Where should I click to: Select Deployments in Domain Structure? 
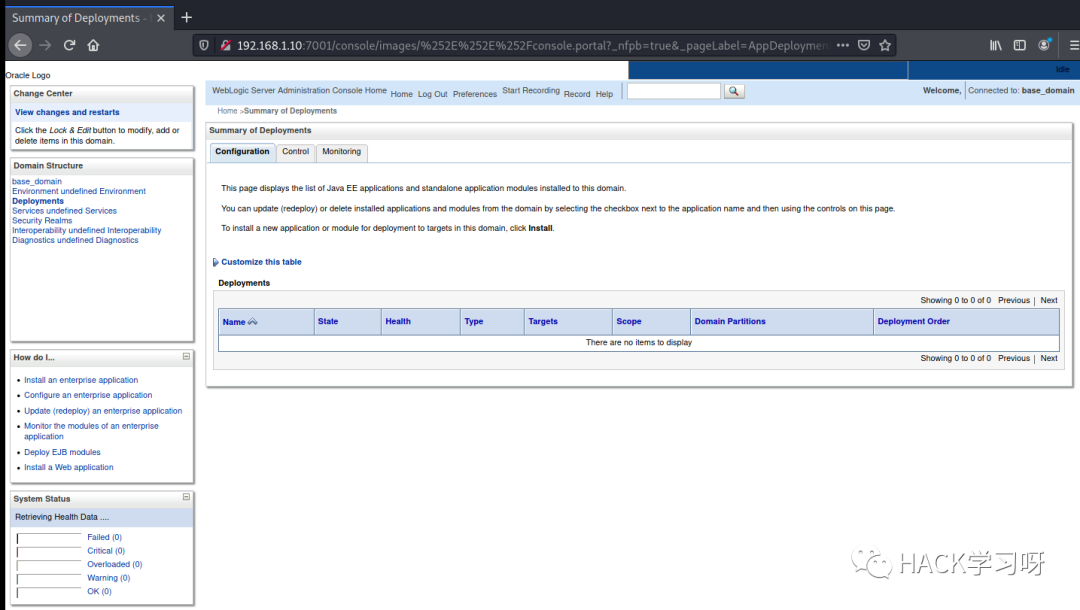click(x=38, y=201)
